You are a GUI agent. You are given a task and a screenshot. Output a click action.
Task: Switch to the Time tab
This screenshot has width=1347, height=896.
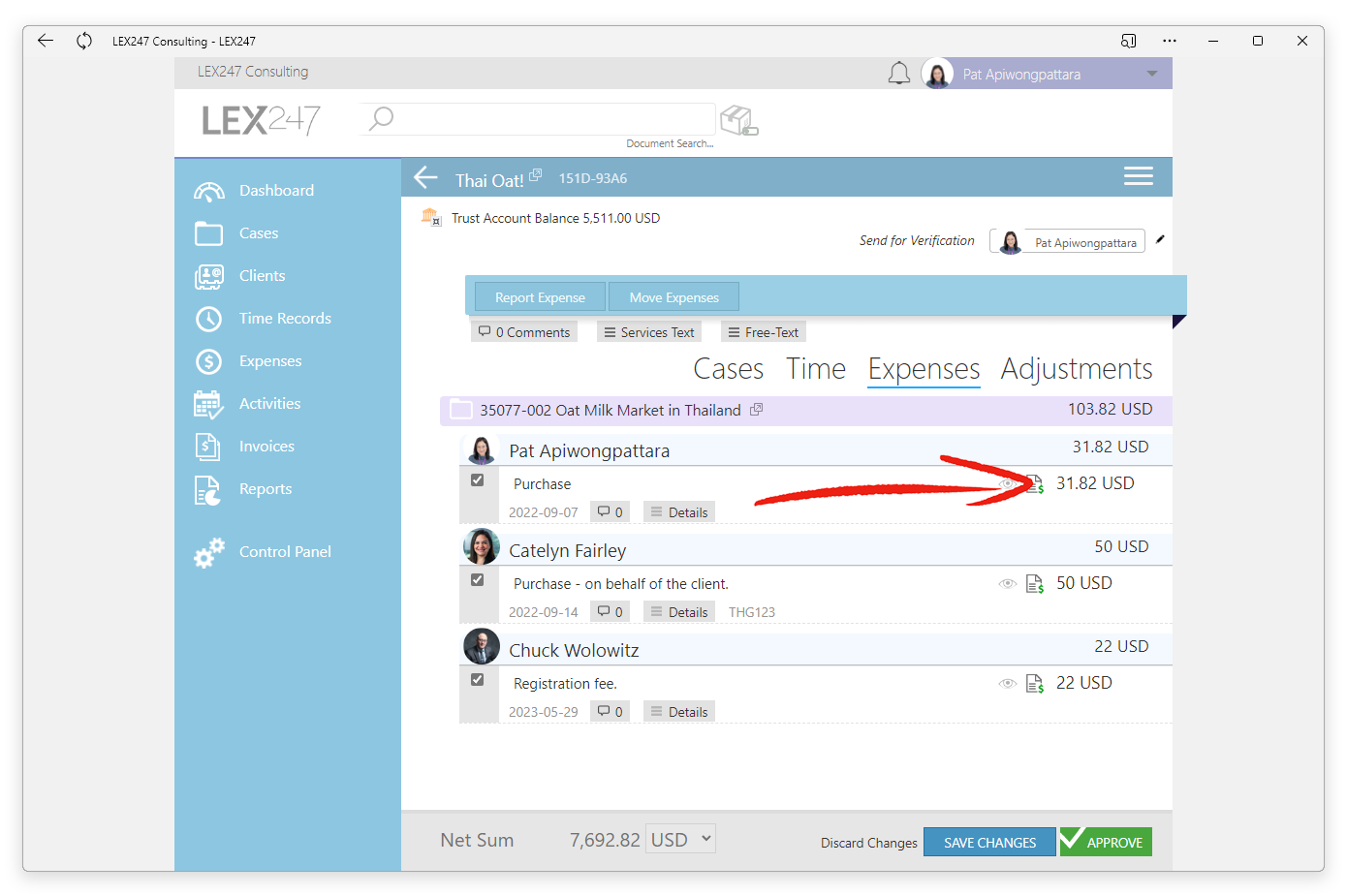[816, 369]
